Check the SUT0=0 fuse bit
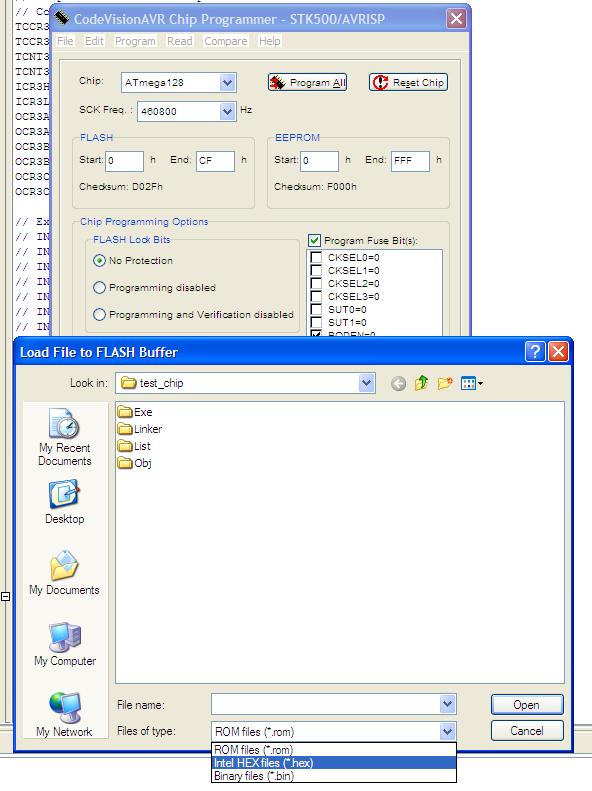The height and width of the screenshot is (791, 592). 316,310
